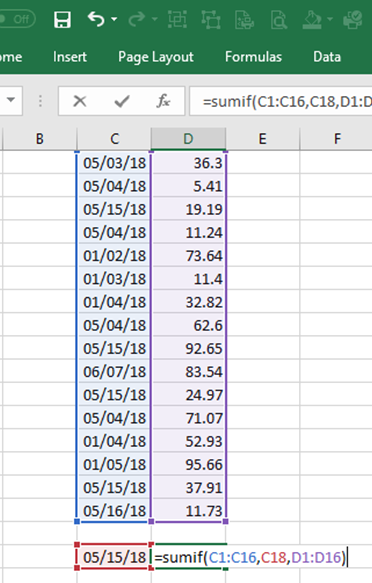Viewport: 372px width, 583px height.
Task: Click cell with value 95.66
Action: coord(188,464)
